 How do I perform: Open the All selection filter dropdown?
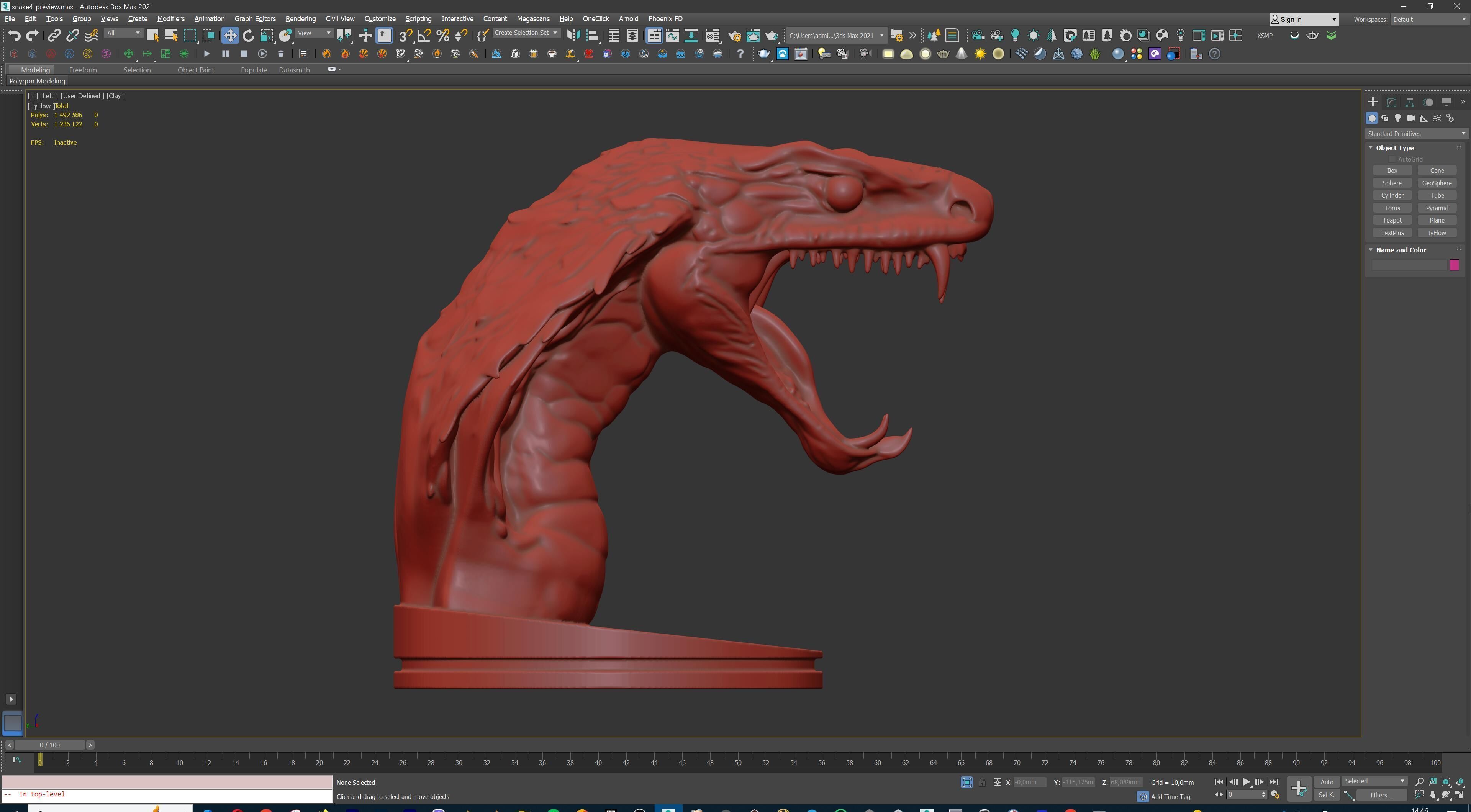123,33
